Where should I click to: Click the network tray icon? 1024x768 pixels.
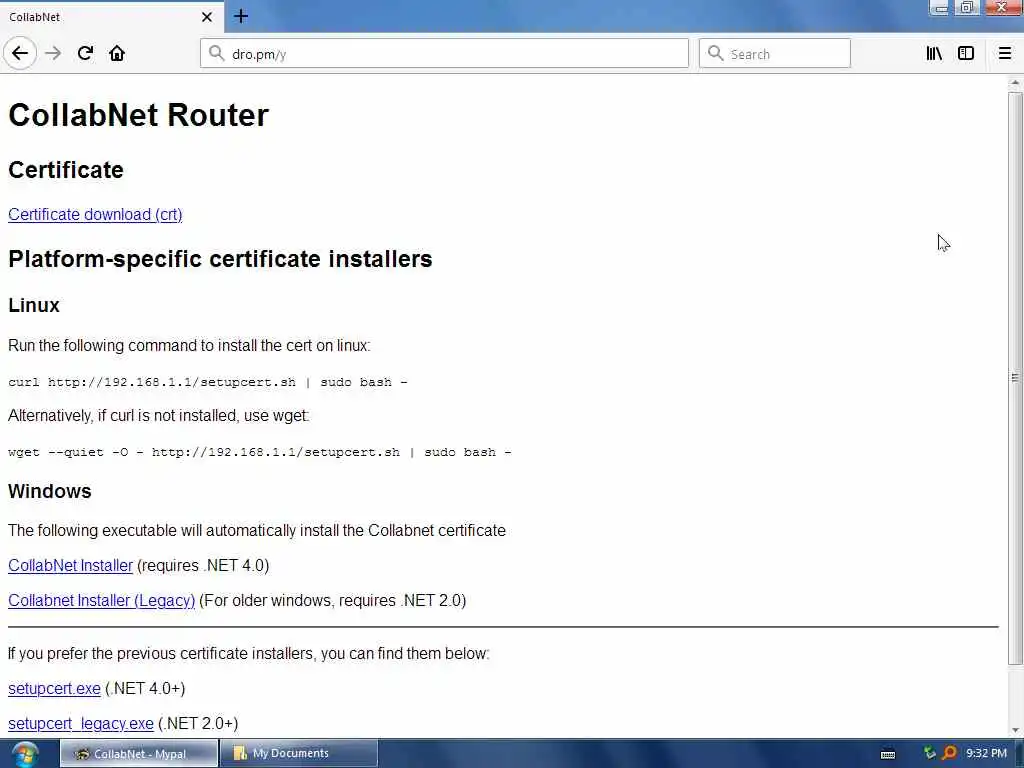pos(929,753)
